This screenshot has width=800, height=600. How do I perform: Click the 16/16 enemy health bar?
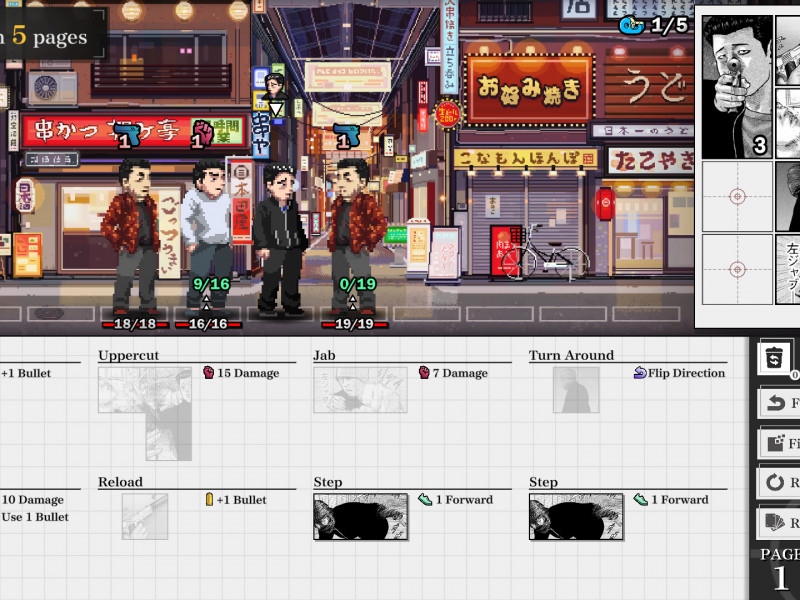click(x=208, y=324)
